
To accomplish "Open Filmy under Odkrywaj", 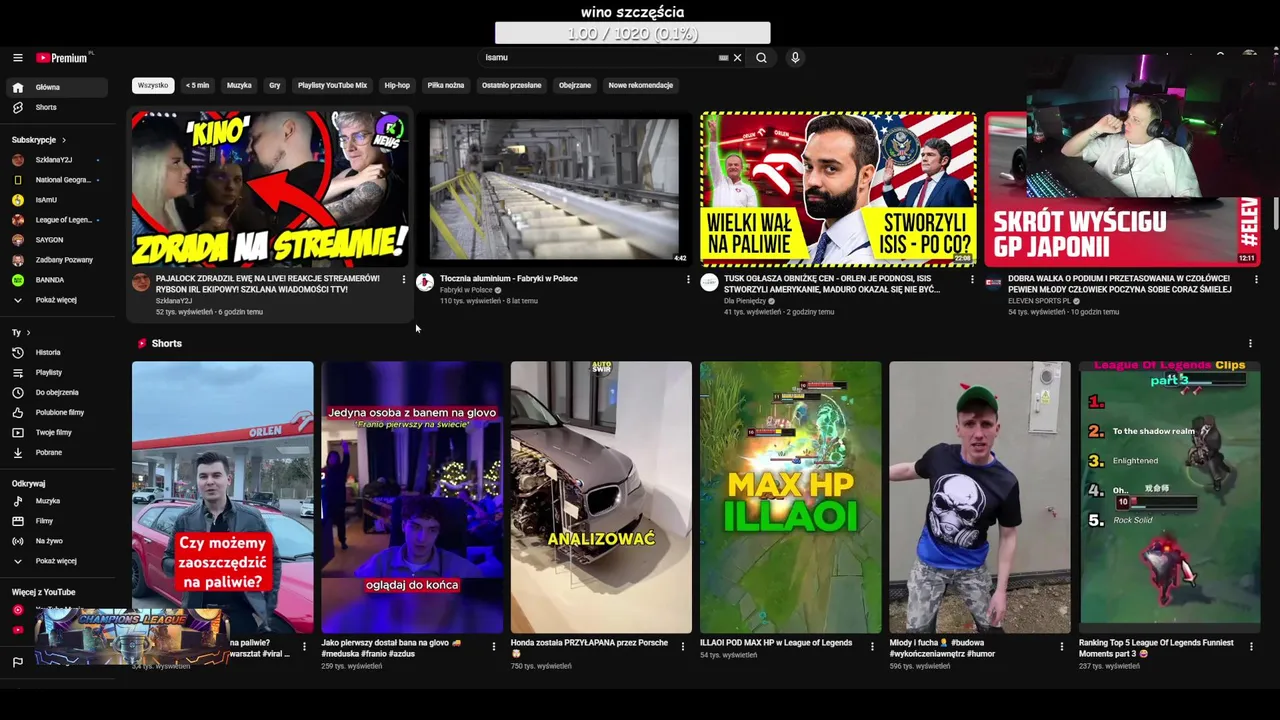I will 58,521.
